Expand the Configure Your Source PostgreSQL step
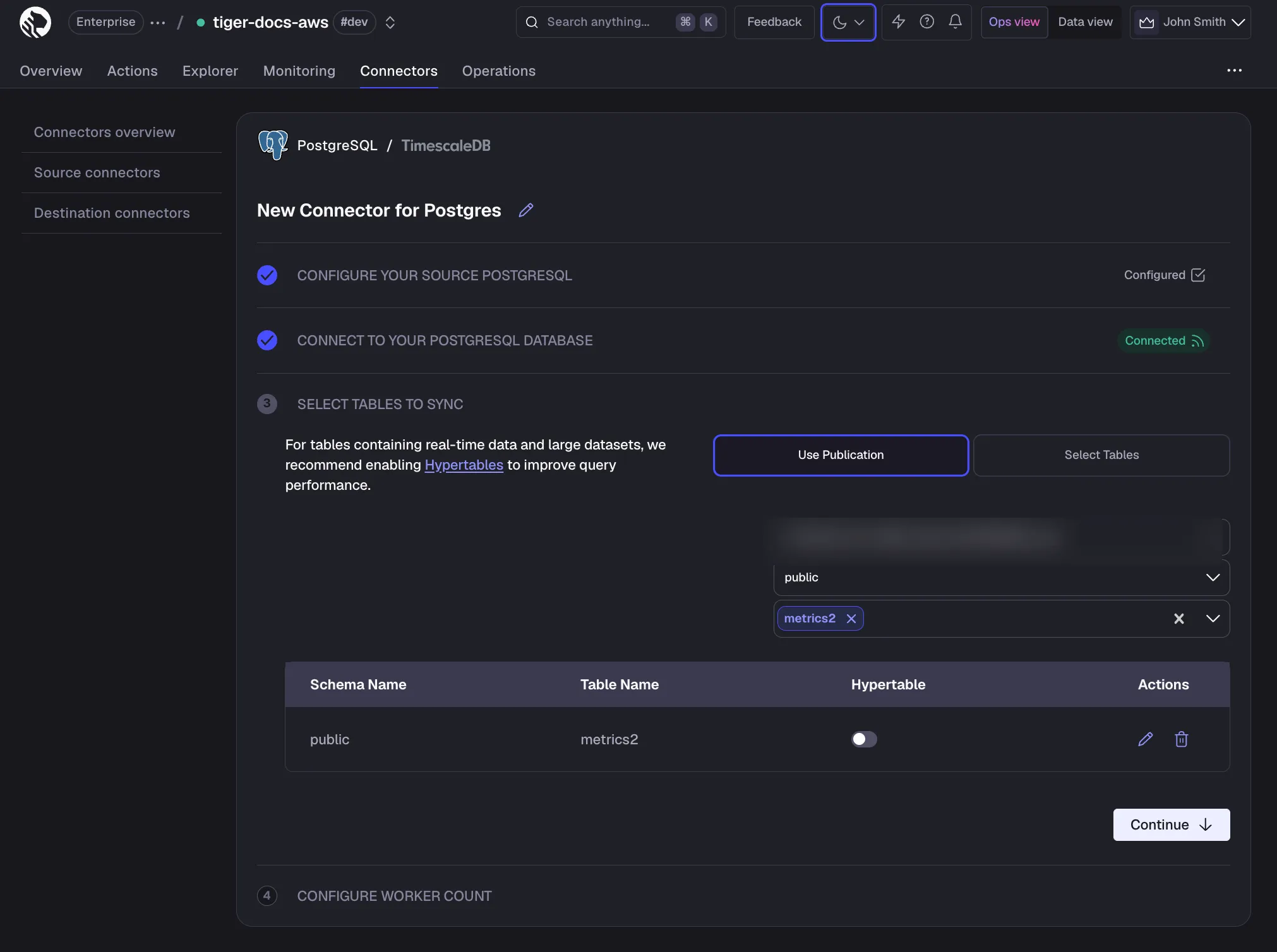This screenshot has height=952, width=1277. point(435,275)
